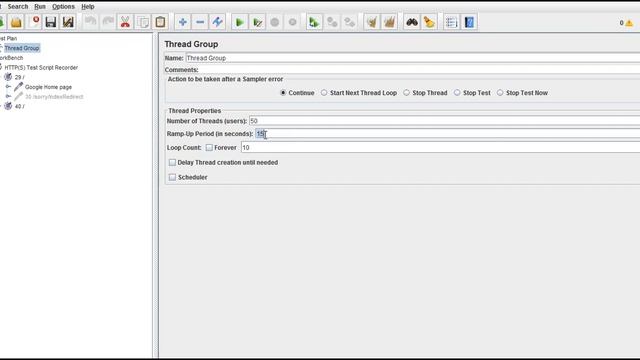Click the Reset search brush icon
This screenshot has height=360, width=640.
coord(429,22)
